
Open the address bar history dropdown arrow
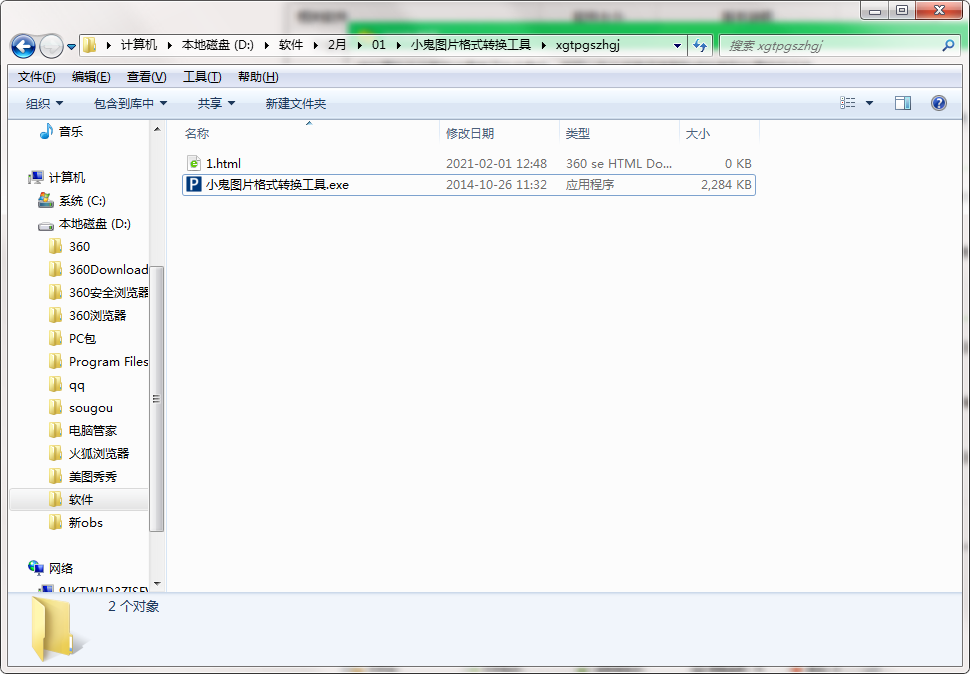tap(677, 45)
